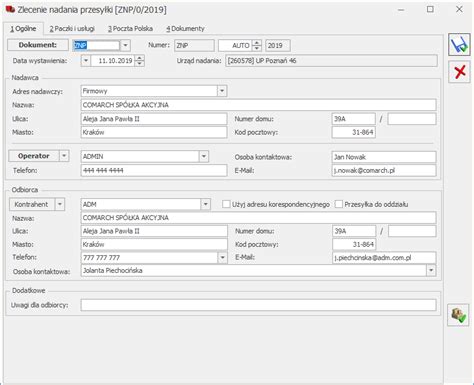Viewport: 474px width, 385px height.
Task: Click the recipient E-Mail field
Action: click(384, 258)
